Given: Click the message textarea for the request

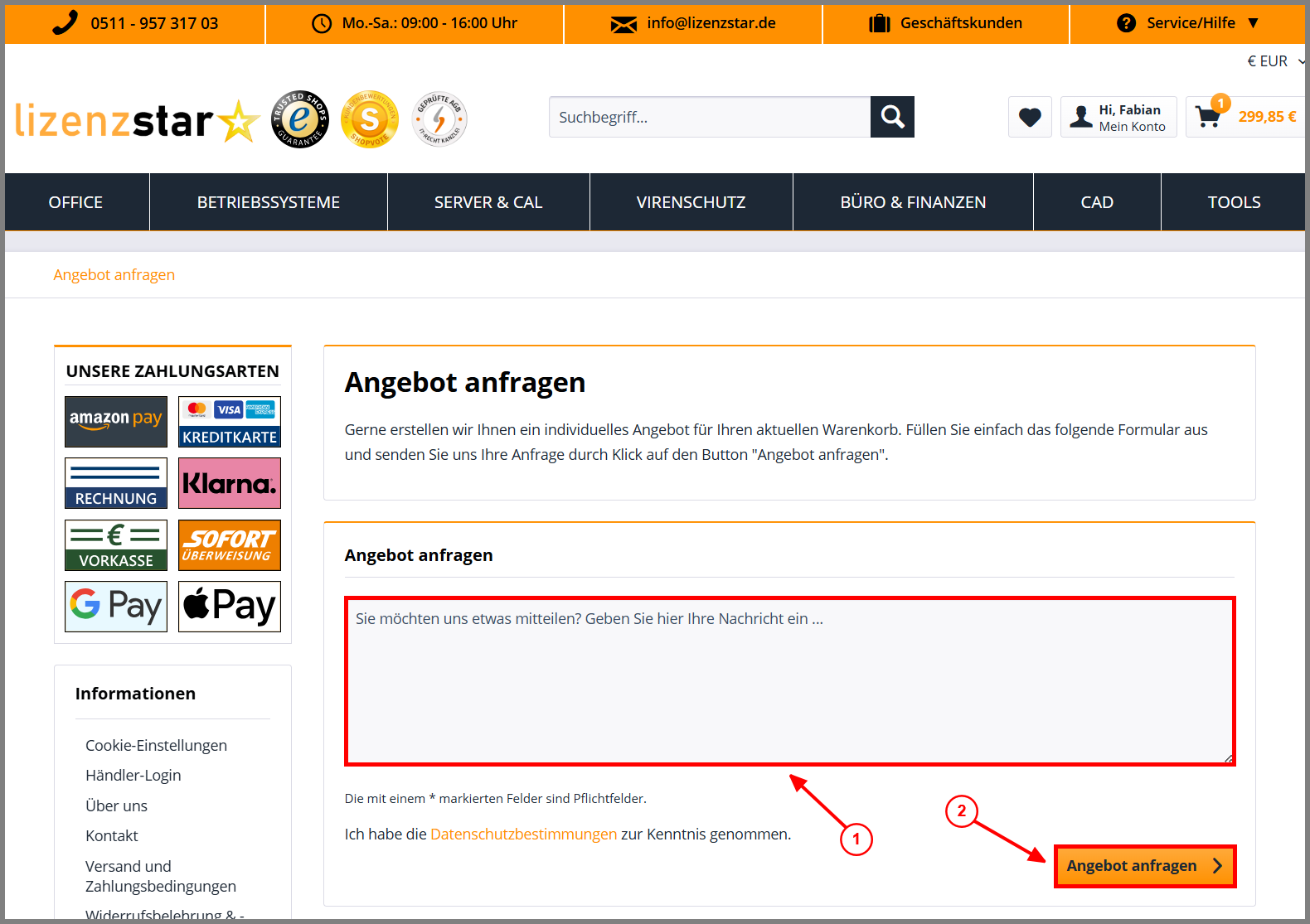Looking at the screenshot, I should pyautogui.click(x=790, y=681).
